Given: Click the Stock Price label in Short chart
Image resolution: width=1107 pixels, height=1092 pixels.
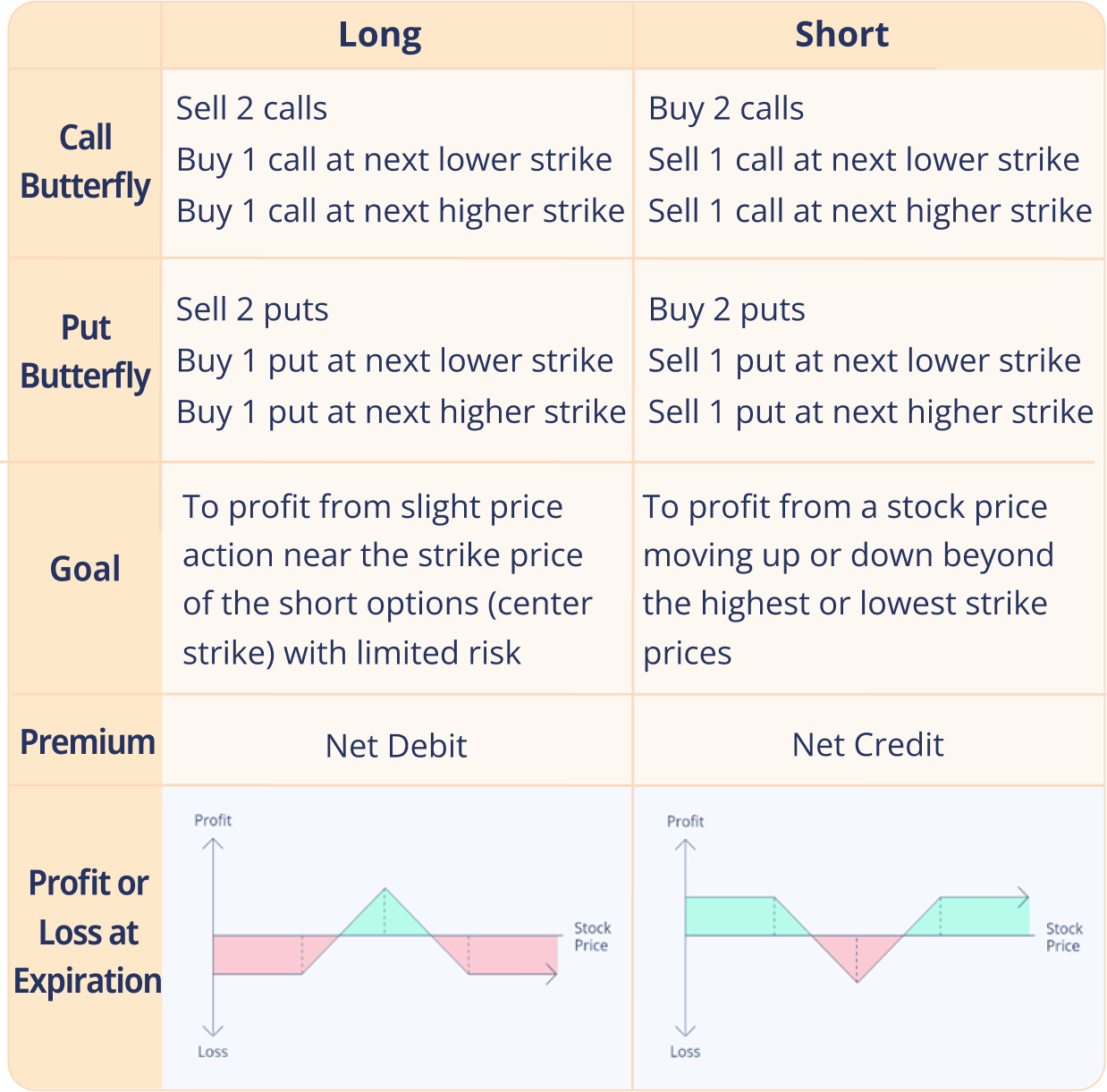Looking at the screenshot, I should 1064,937.
